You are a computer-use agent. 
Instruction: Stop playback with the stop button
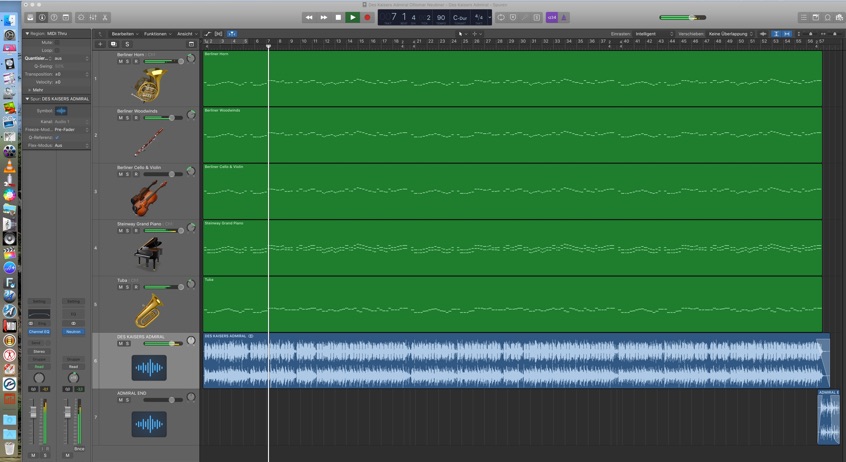(x=338, y=17)
